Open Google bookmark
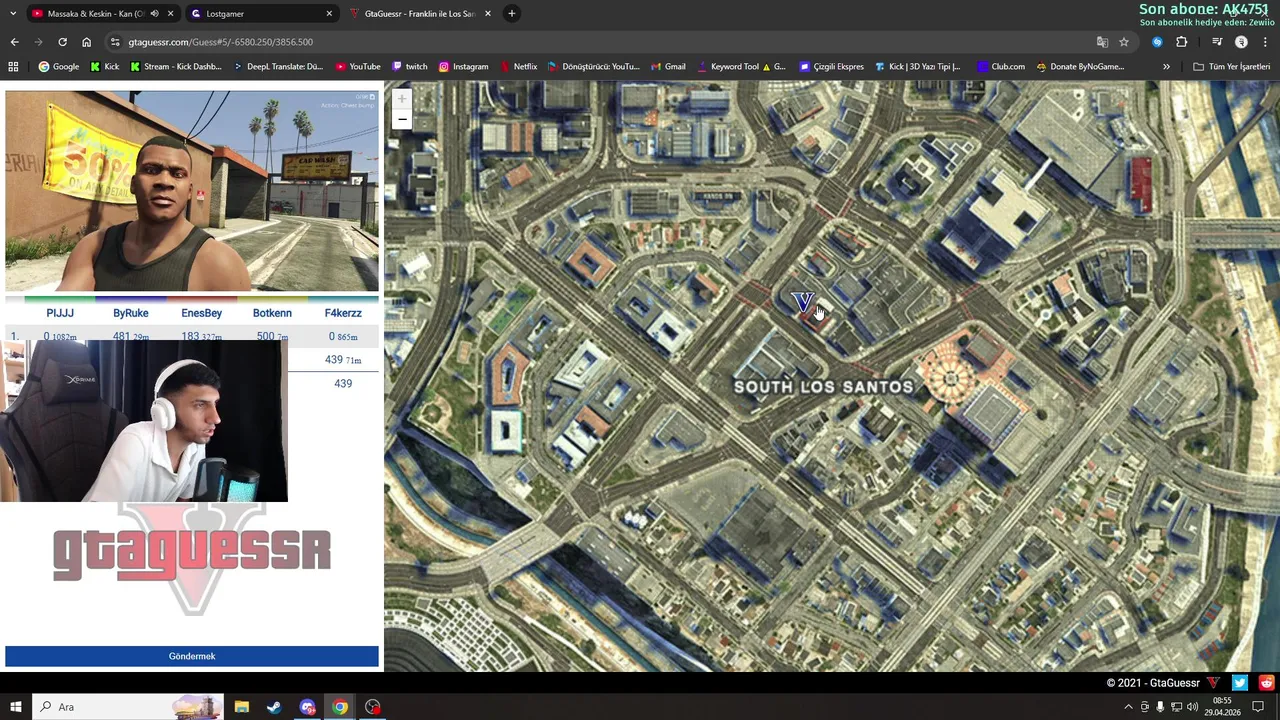Screen dimensions: 1280x720 (59, 67)
